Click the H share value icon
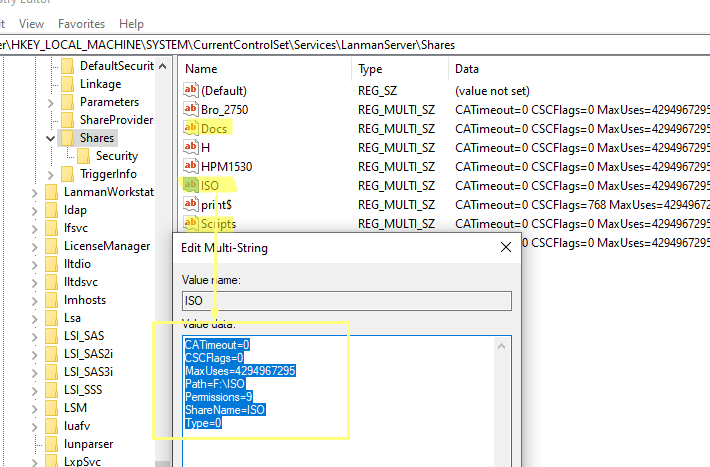Viewport: 710px width, 467px height. (192, 147)
